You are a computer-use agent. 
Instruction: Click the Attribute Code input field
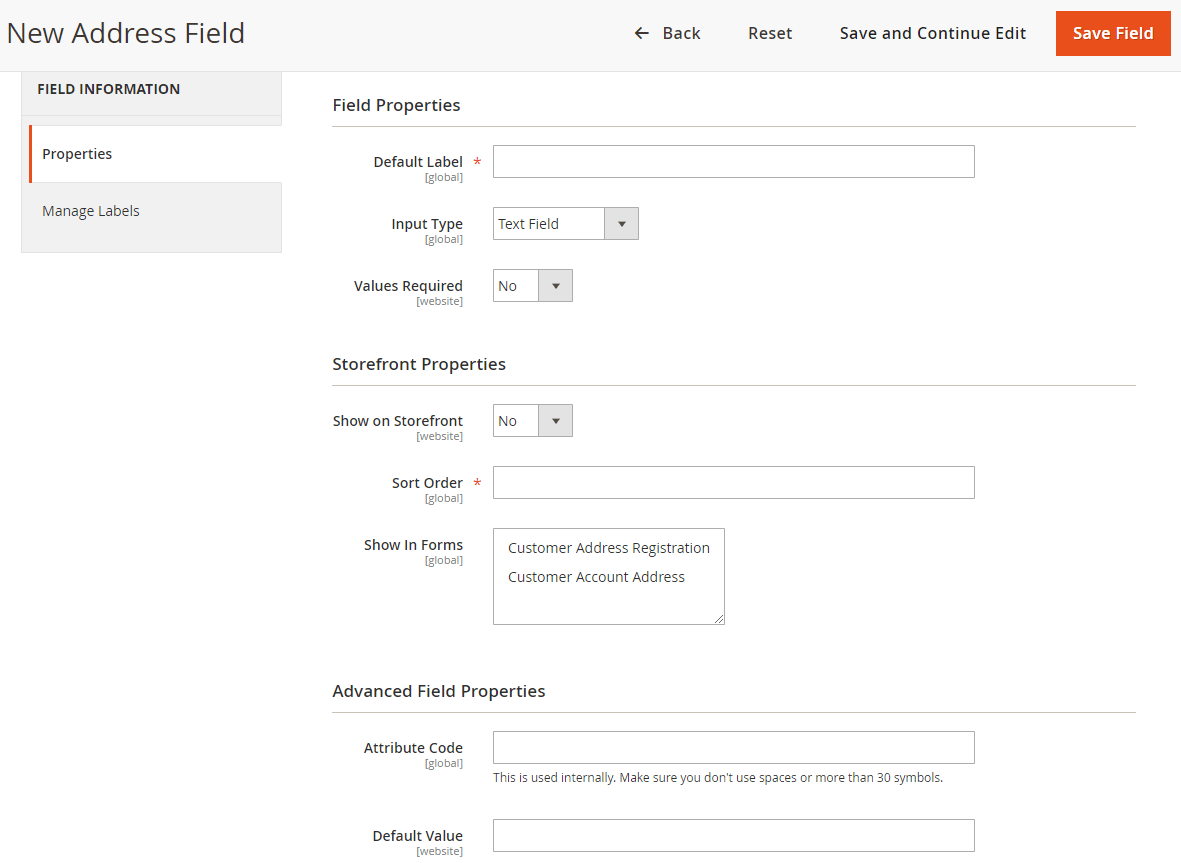733,746
